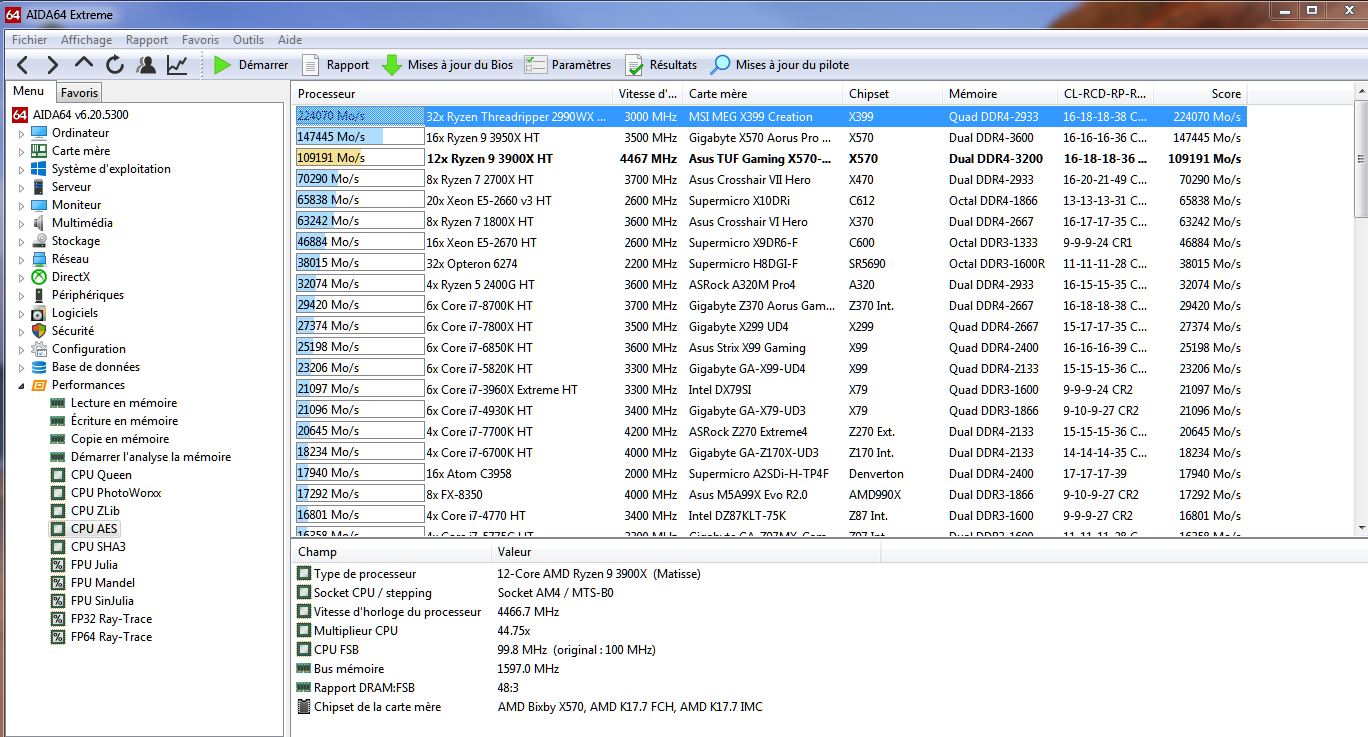Go forward with the right arrow icon
Screen dimensions: 1368x737
53,65
